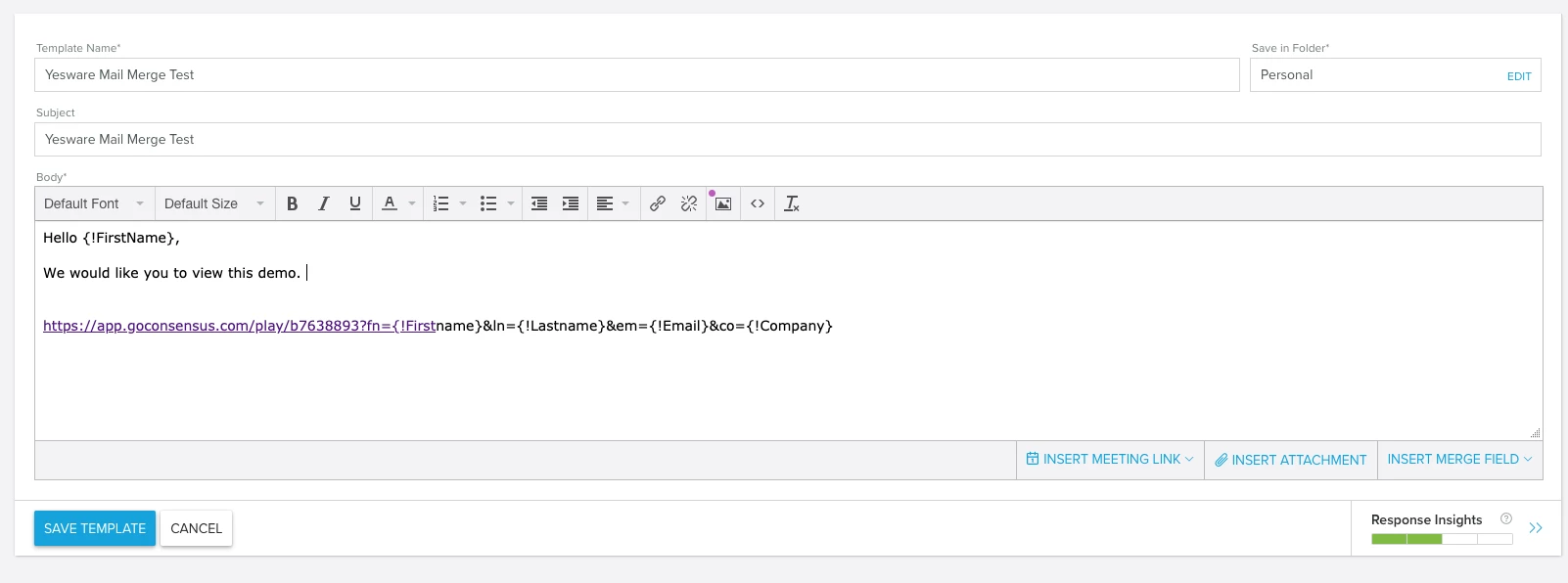Click the Template Name field

click(637, 75)
